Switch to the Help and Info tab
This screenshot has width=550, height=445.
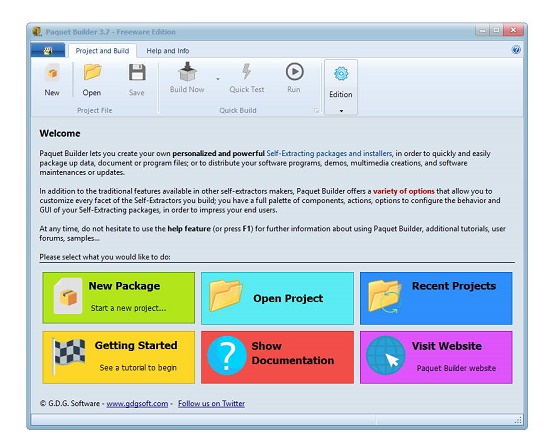[x=168, y=51]
